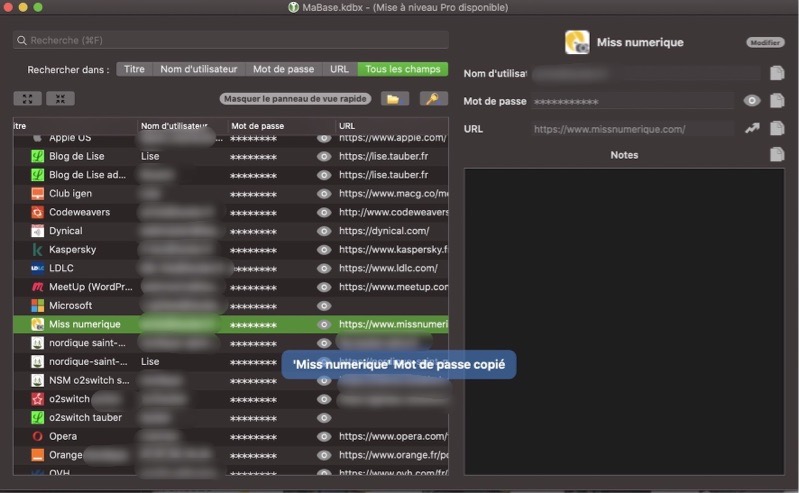Viewport: 799px width, 493px height.
Task: Select the LDLC entry in list
Action: (x=62, y=268)
